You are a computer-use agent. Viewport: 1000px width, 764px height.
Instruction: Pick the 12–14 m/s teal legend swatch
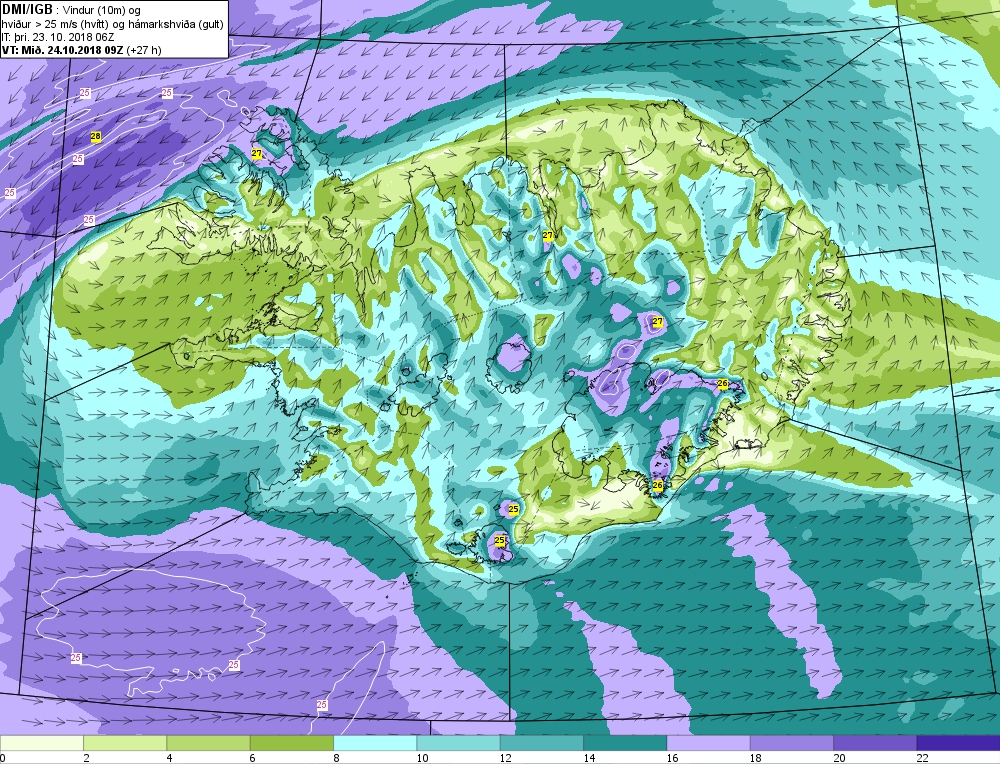point(542,743)
